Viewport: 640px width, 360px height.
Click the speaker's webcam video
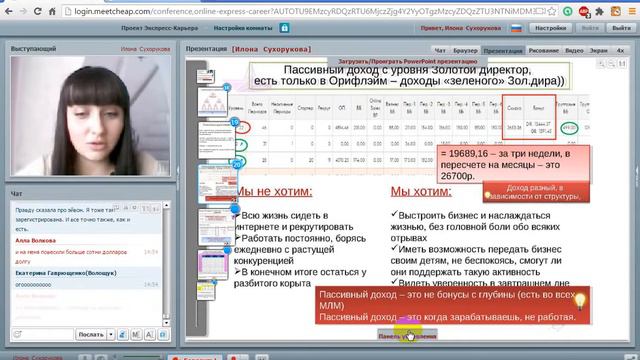tap(91, 116)
